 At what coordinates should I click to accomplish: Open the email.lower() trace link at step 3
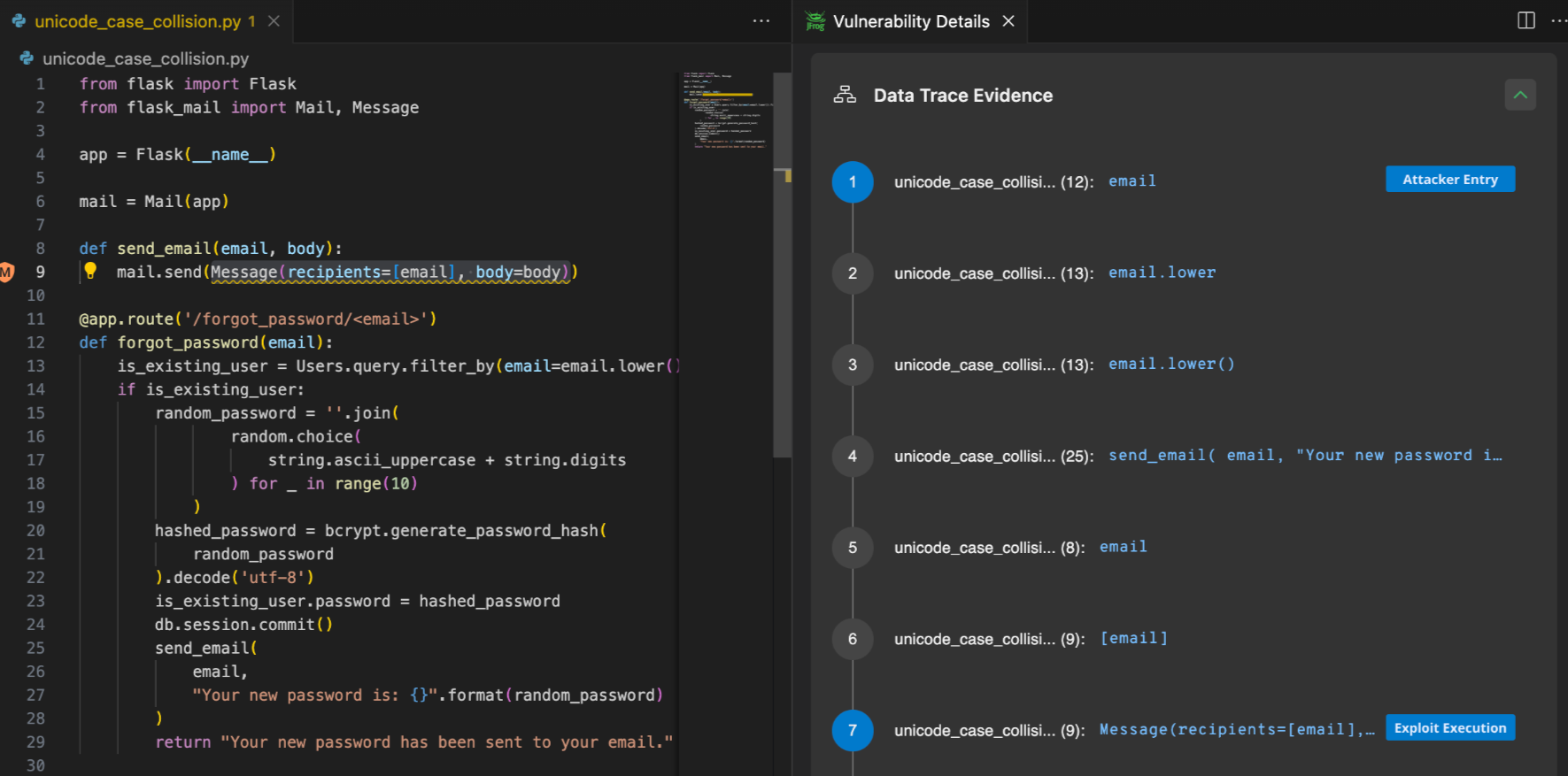pyautogui.click(x=1170, y=364)
